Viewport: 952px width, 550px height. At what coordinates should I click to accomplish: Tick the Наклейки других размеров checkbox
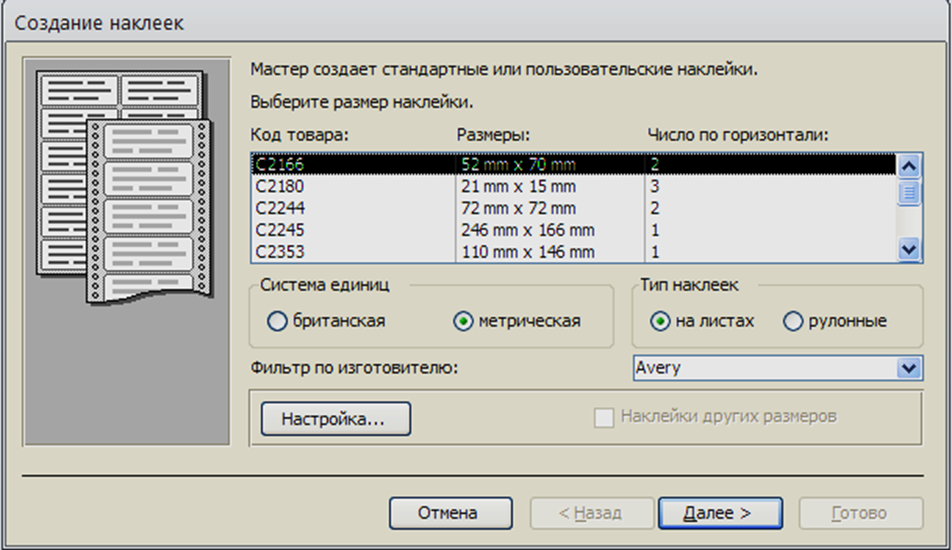tap(604, 418)
